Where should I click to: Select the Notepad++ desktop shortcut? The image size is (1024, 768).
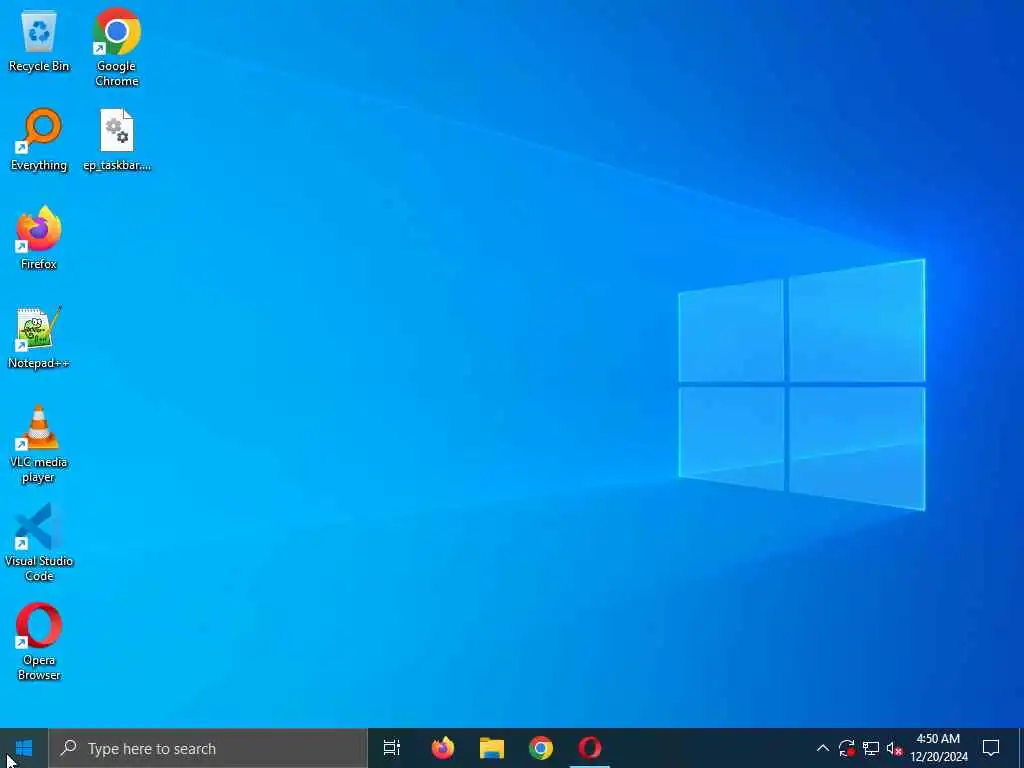[x=39, y=338]
